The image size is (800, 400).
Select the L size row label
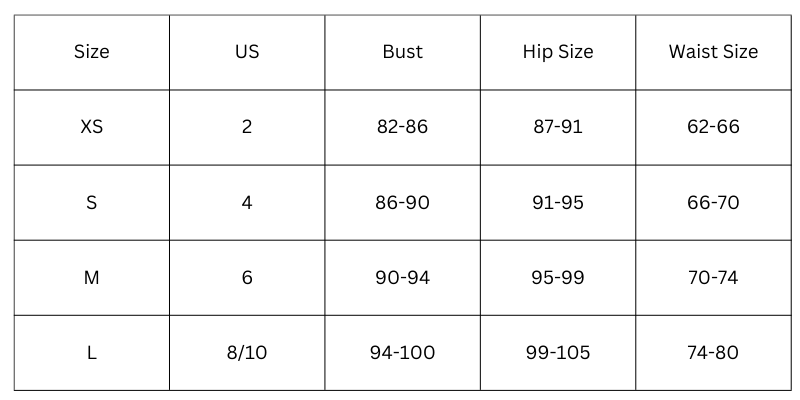[91, 352]
